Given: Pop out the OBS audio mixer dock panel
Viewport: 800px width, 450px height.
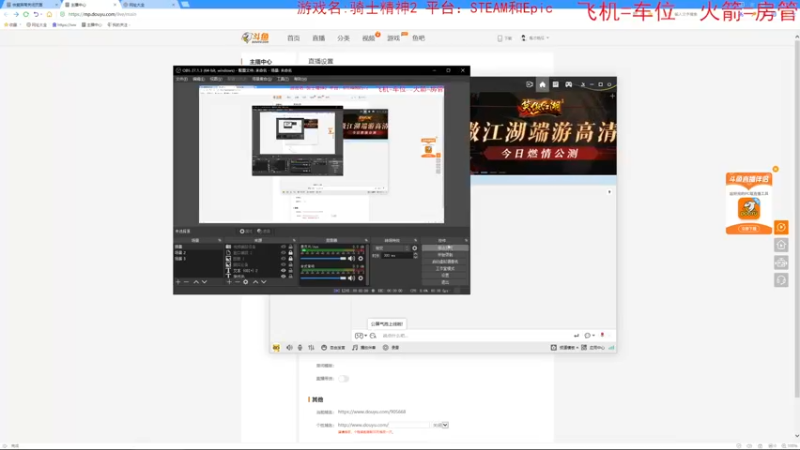Looking at the screenshot, I should [x=366, y=240].
